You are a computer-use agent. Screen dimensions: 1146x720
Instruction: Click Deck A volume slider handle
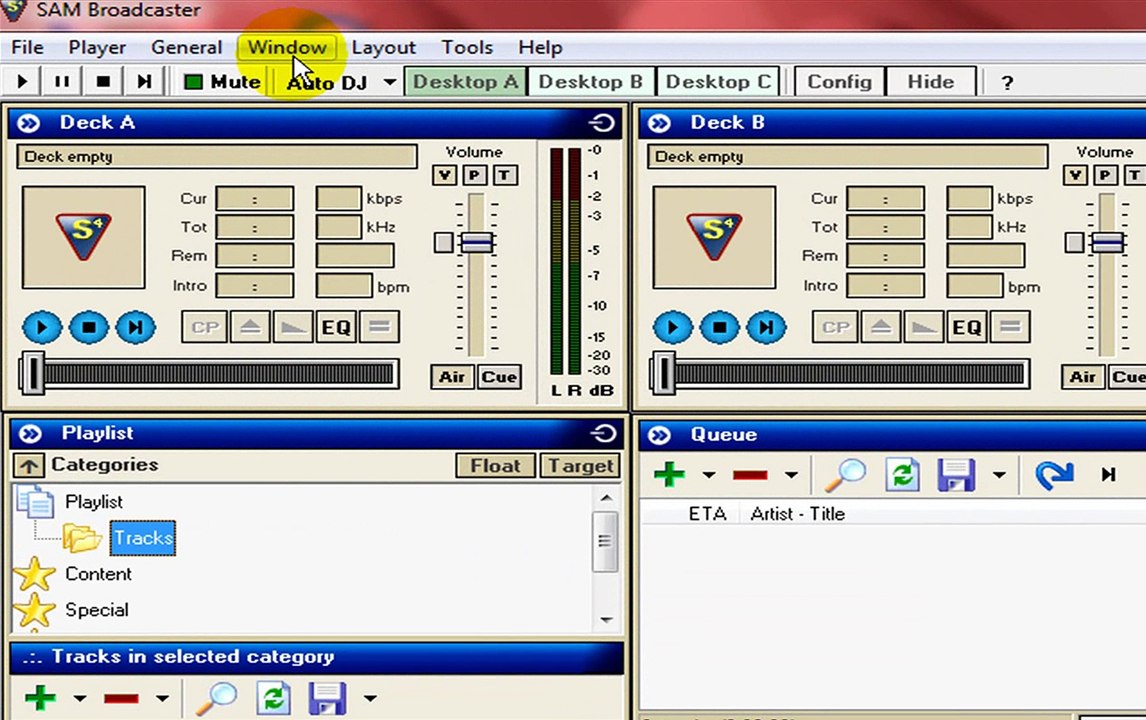477,242
